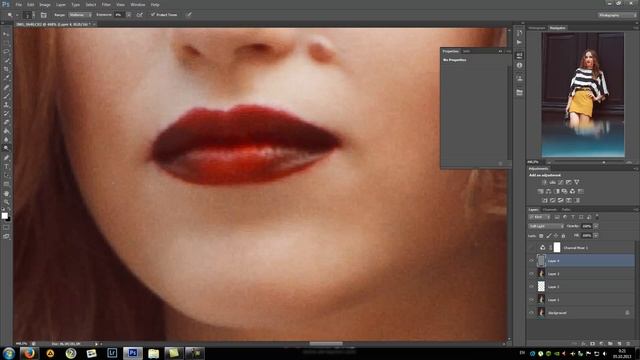Open the Range dropdown (Midtones)
The width and height of the screenshot is (640, 360).
[80, 15]
